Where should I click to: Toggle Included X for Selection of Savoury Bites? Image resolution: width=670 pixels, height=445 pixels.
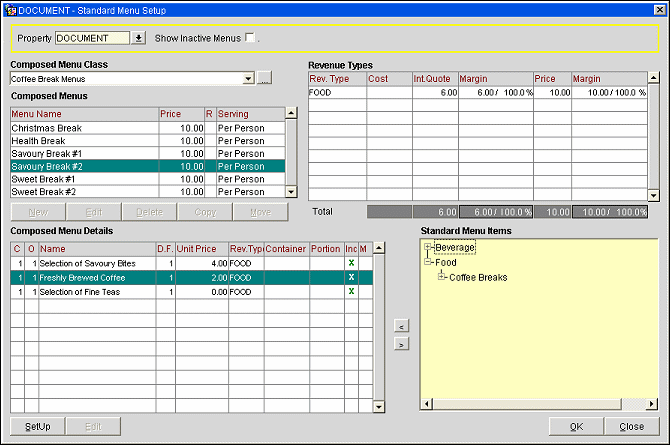click(351, 263)
